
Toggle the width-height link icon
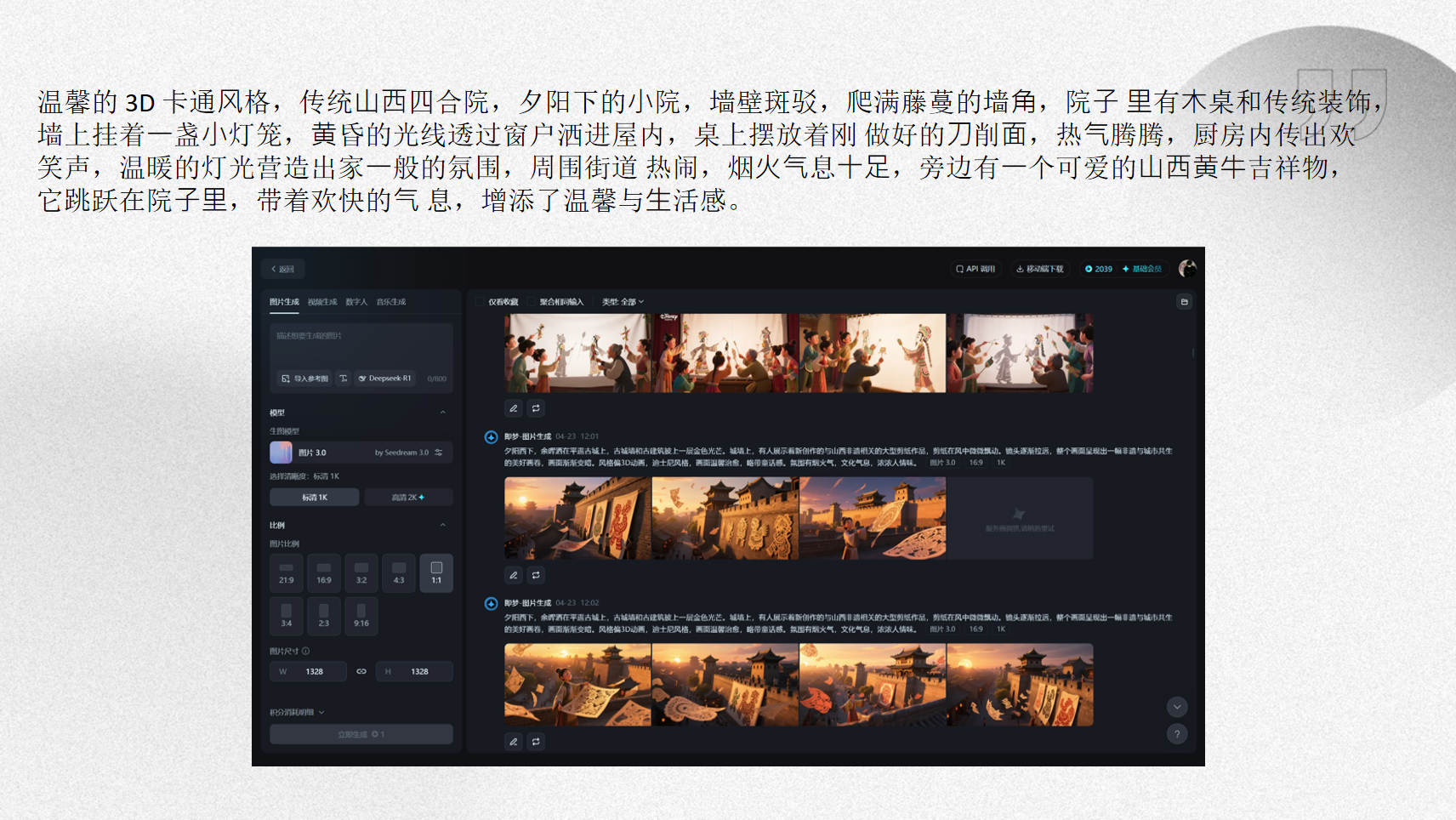point(361,672)
